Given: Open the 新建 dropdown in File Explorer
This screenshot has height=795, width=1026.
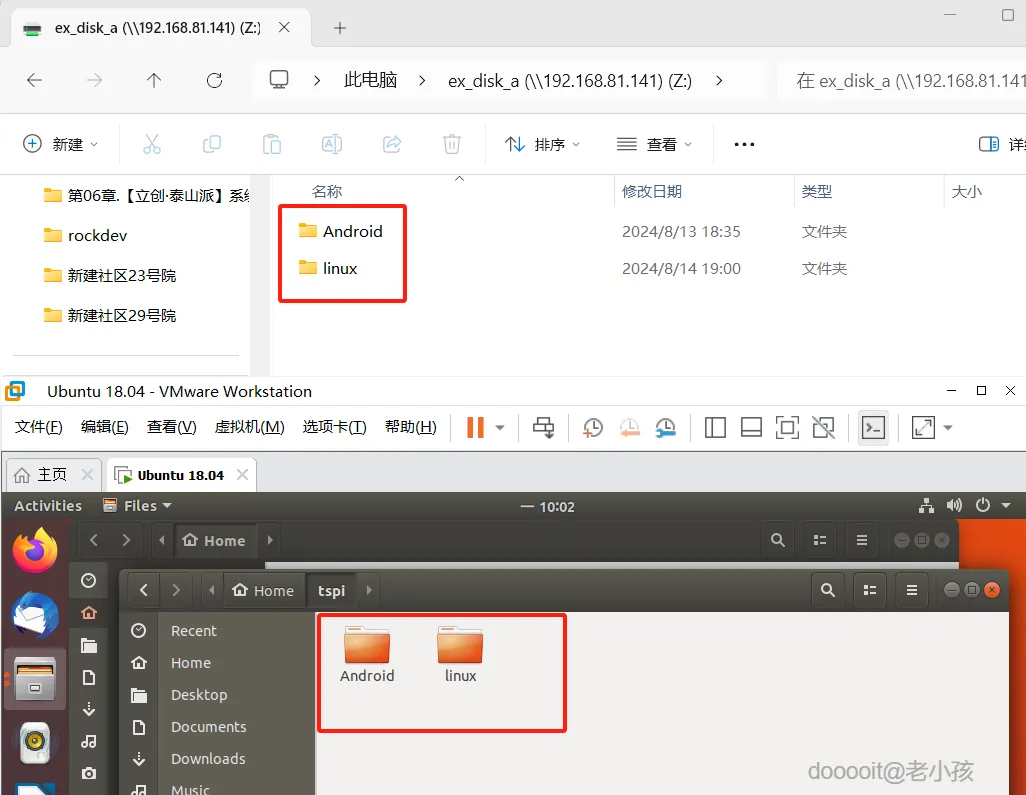Looking at the screenshot, I should [x=62, y=143].
